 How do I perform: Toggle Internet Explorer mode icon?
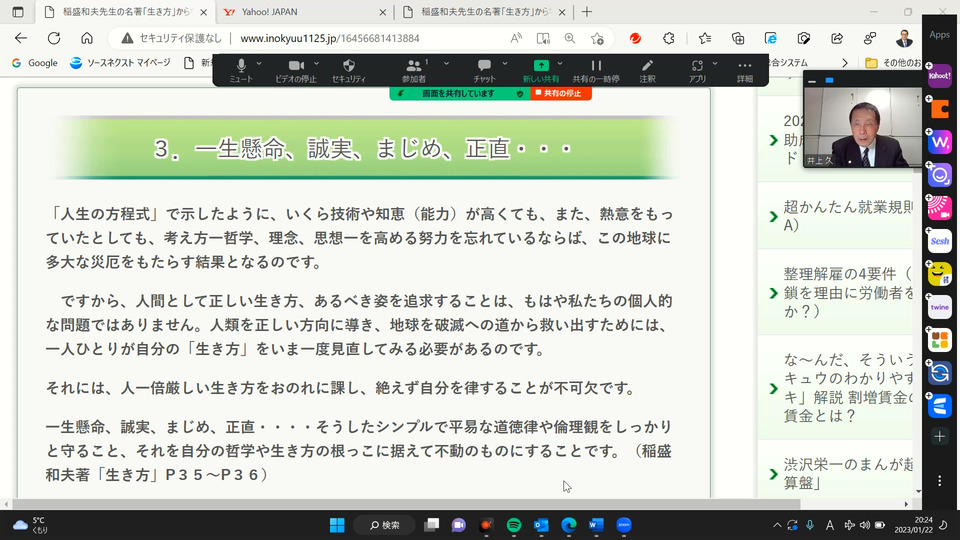(x=771, y=38)
